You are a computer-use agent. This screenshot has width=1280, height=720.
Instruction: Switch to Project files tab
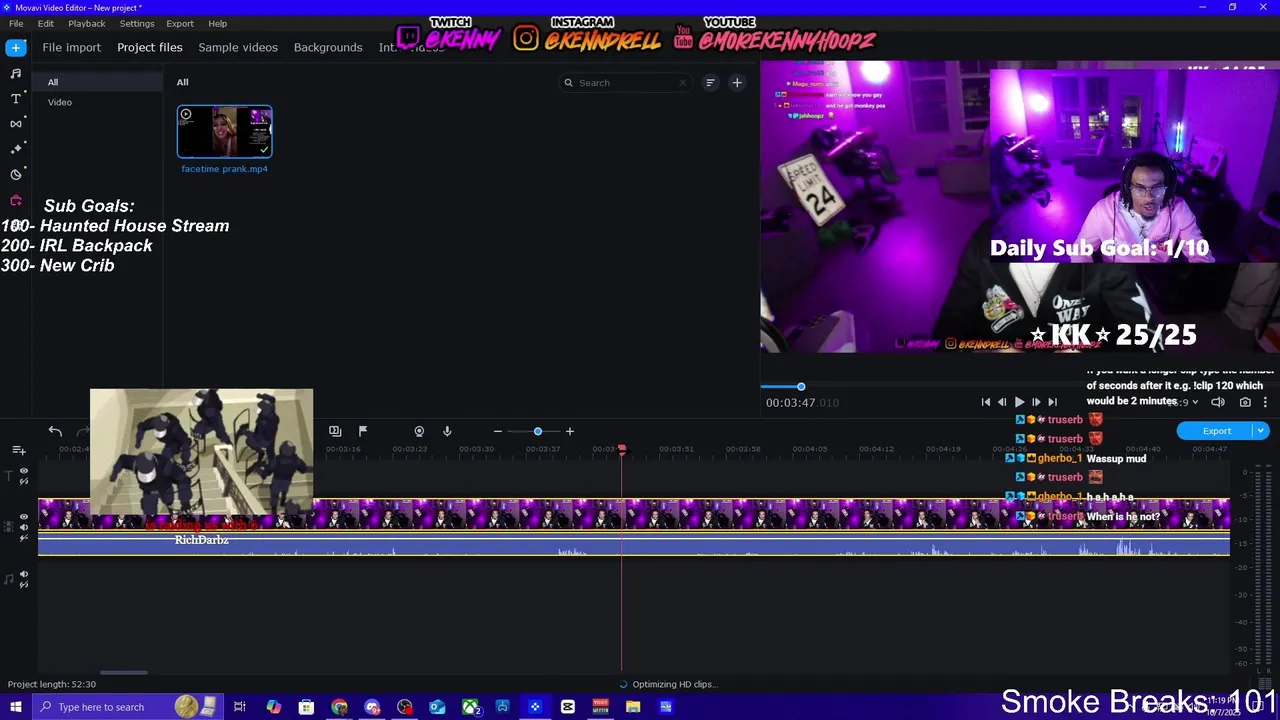(x=150, y=47)
